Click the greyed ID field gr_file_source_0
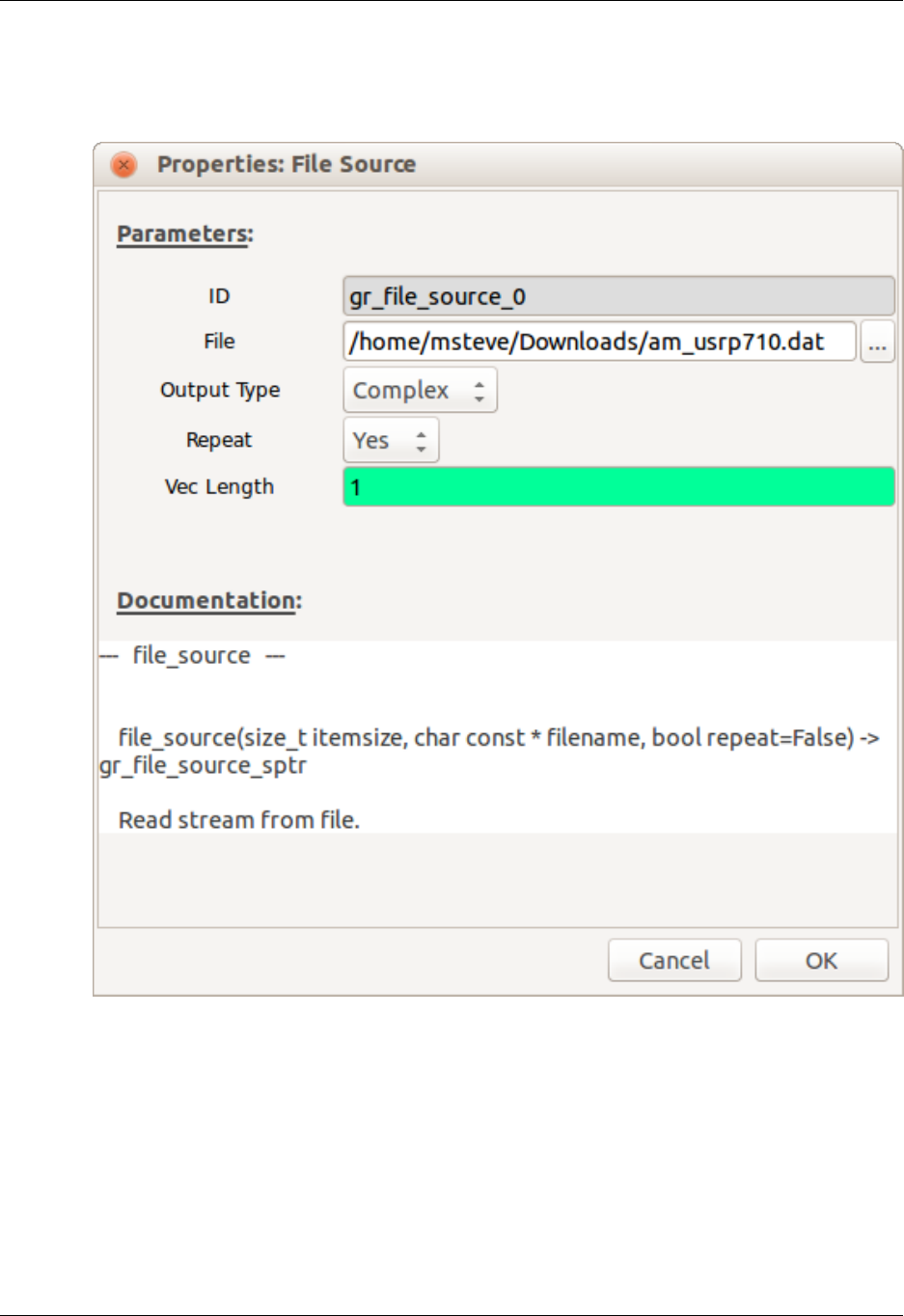Screen dimensions: 904x1316 [618, 296]
